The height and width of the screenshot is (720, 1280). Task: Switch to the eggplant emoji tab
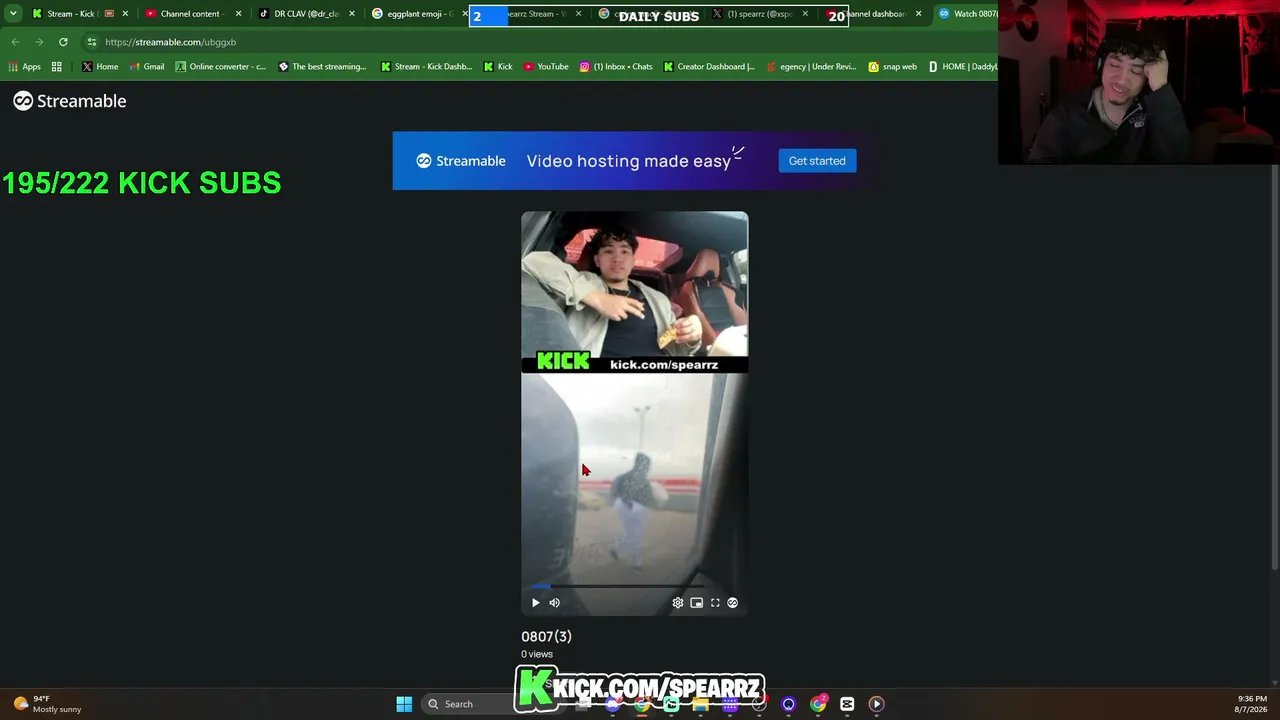(418, 14)
